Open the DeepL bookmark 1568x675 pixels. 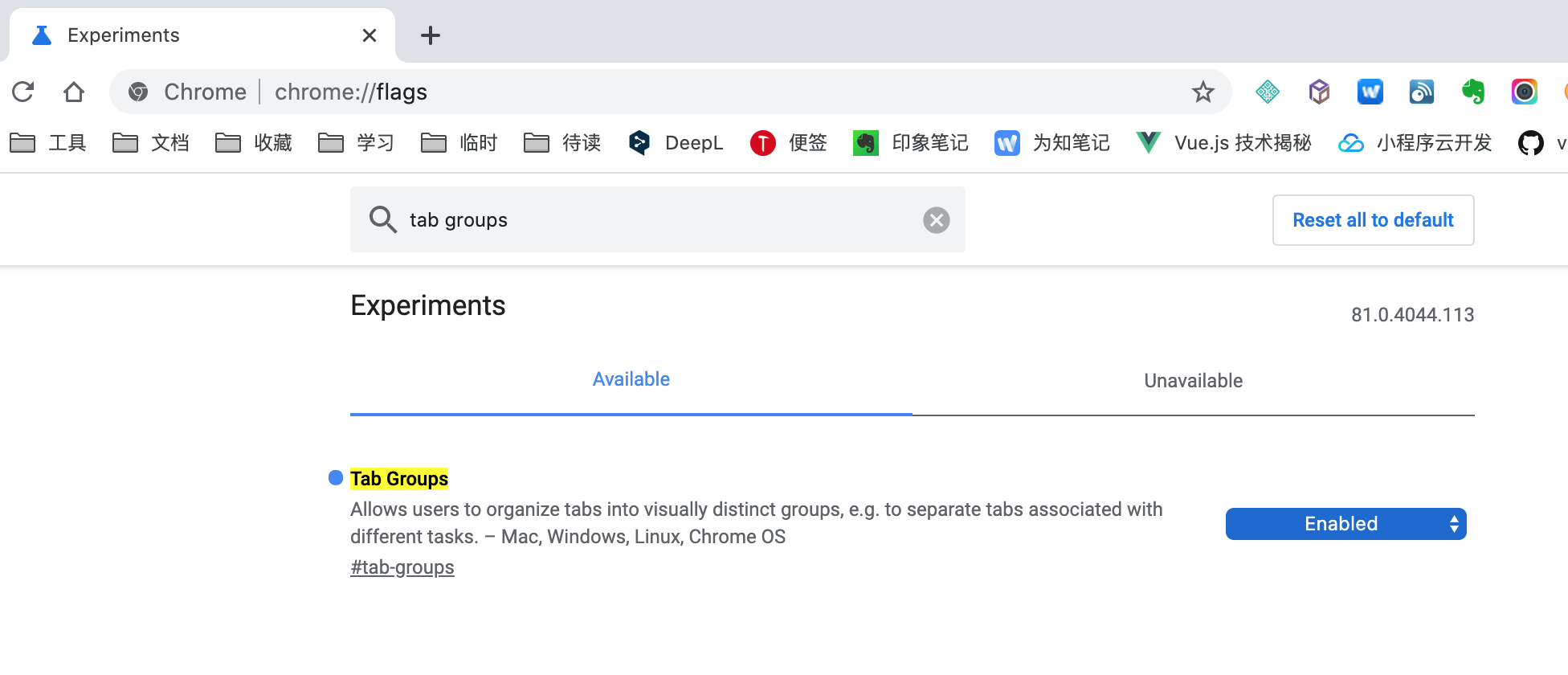click(676, 143)
